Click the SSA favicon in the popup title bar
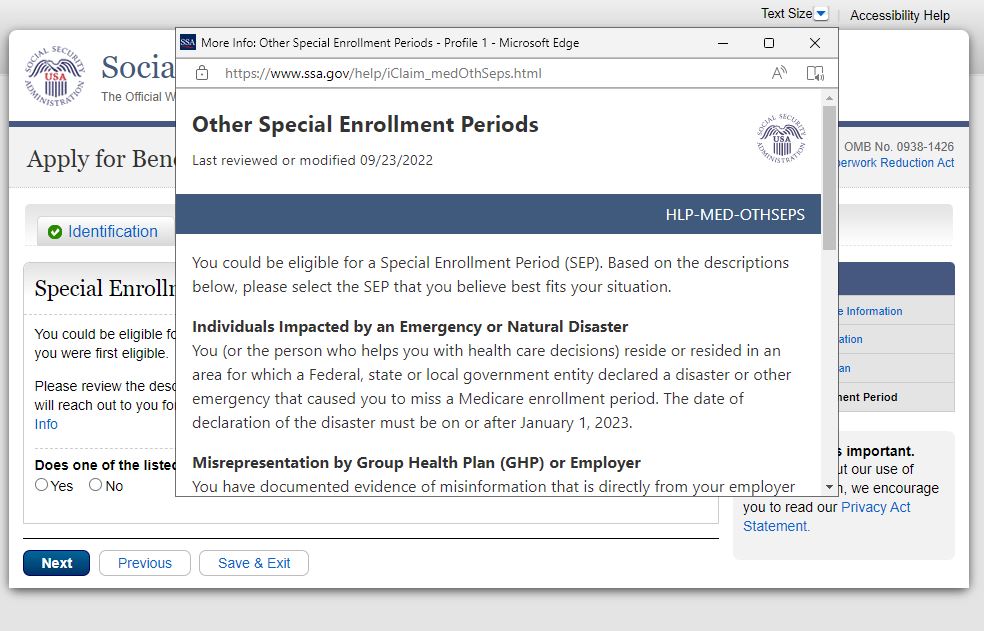 (x=188, y=43)
